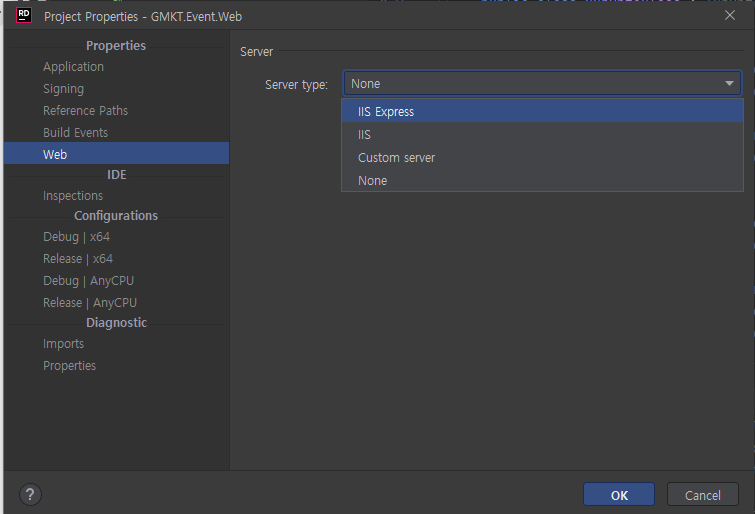
Task: Go to the Signing page
Action: tap(63, 89)
